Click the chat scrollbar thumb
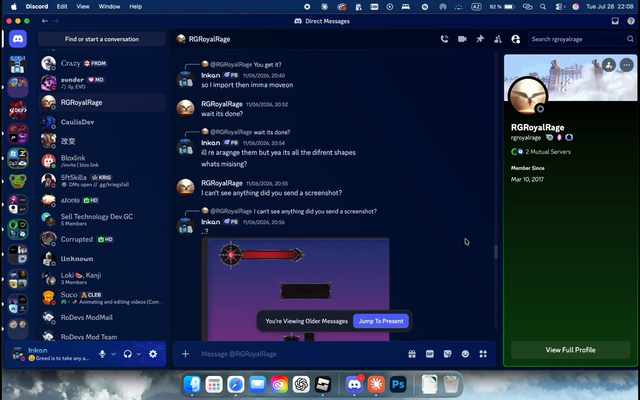Screen dimensions: 640x400 [496, 252]
